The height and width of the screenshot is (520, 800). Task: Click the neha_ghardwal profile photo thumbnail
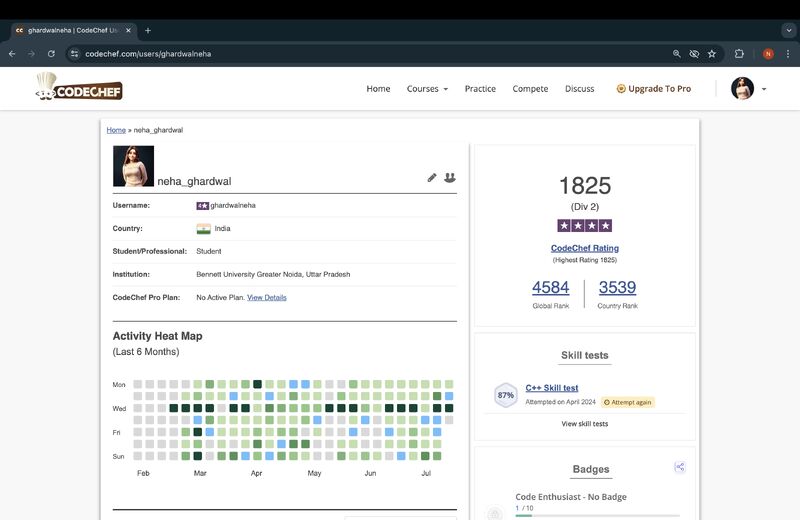click(x=133, y=166)
